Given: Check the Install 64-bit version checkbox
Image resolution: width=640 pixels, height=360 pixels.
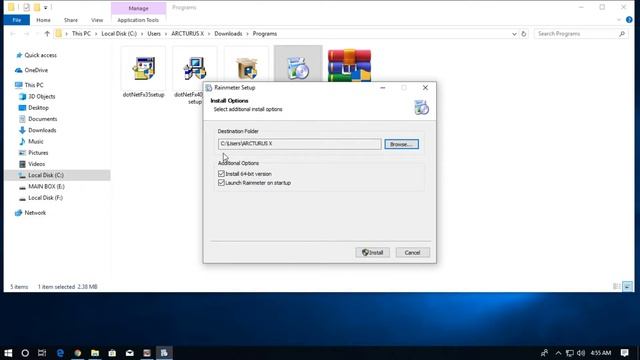Looking at the screenshot, I should (221, 174).
